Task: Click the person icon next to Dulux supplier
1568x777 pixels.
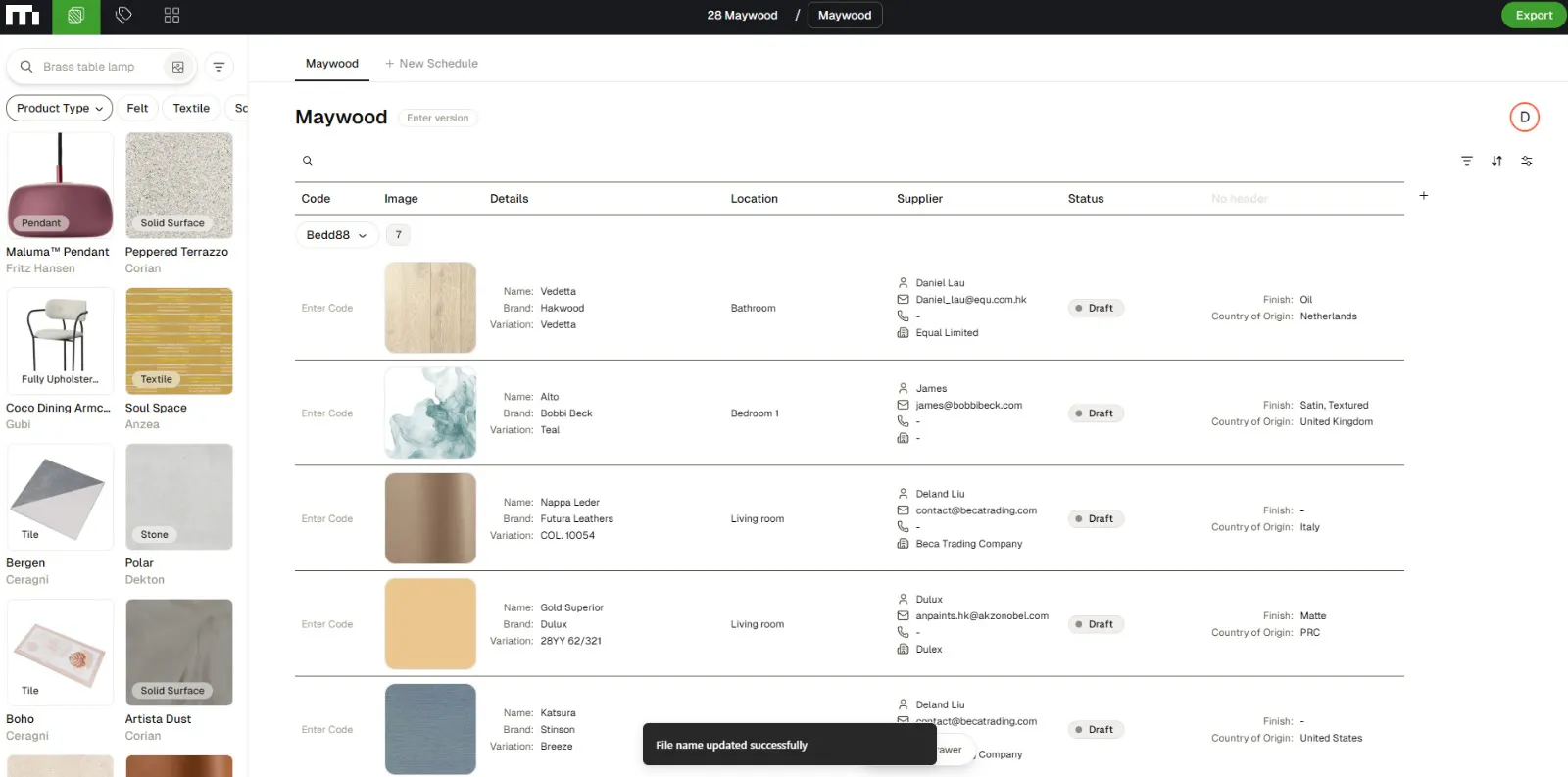Action: tap(903, 599)
